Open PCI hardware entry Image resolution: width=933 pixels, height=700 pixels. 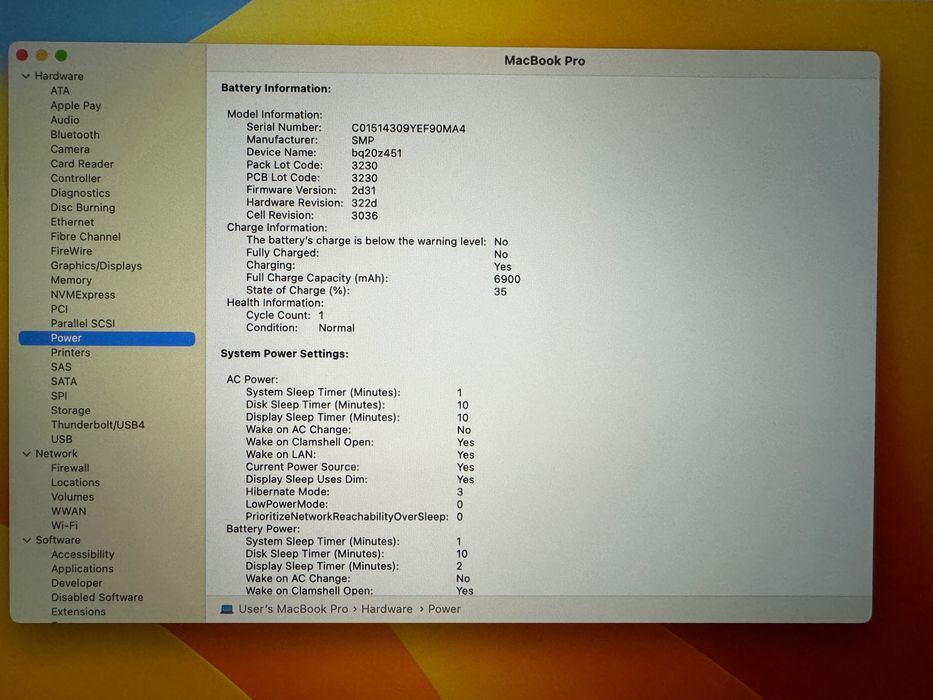tap(60, 309)
